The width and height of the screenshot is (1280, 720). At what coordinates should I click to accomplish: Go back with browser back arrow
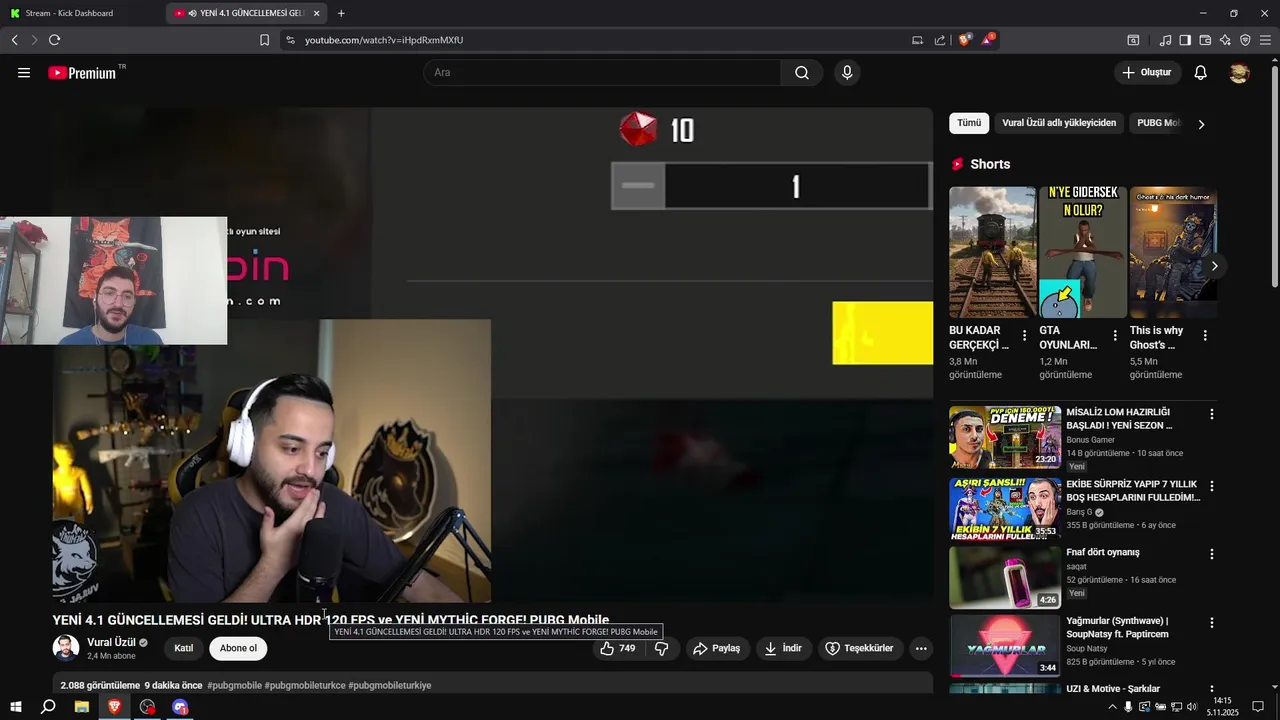pos(14,40)
